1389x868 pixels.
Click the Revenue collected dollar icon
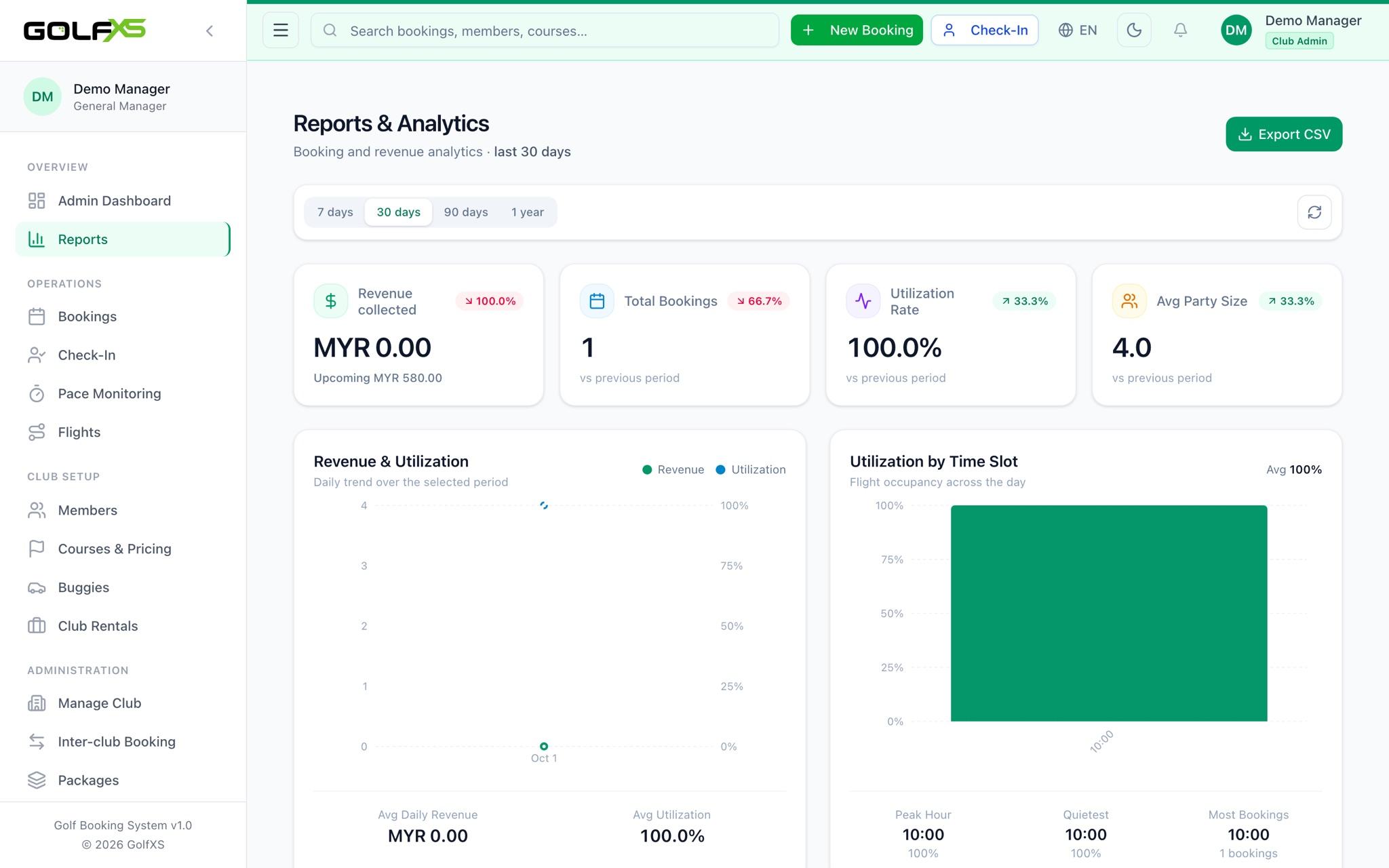pyautogui.click(x=331, y=301)
